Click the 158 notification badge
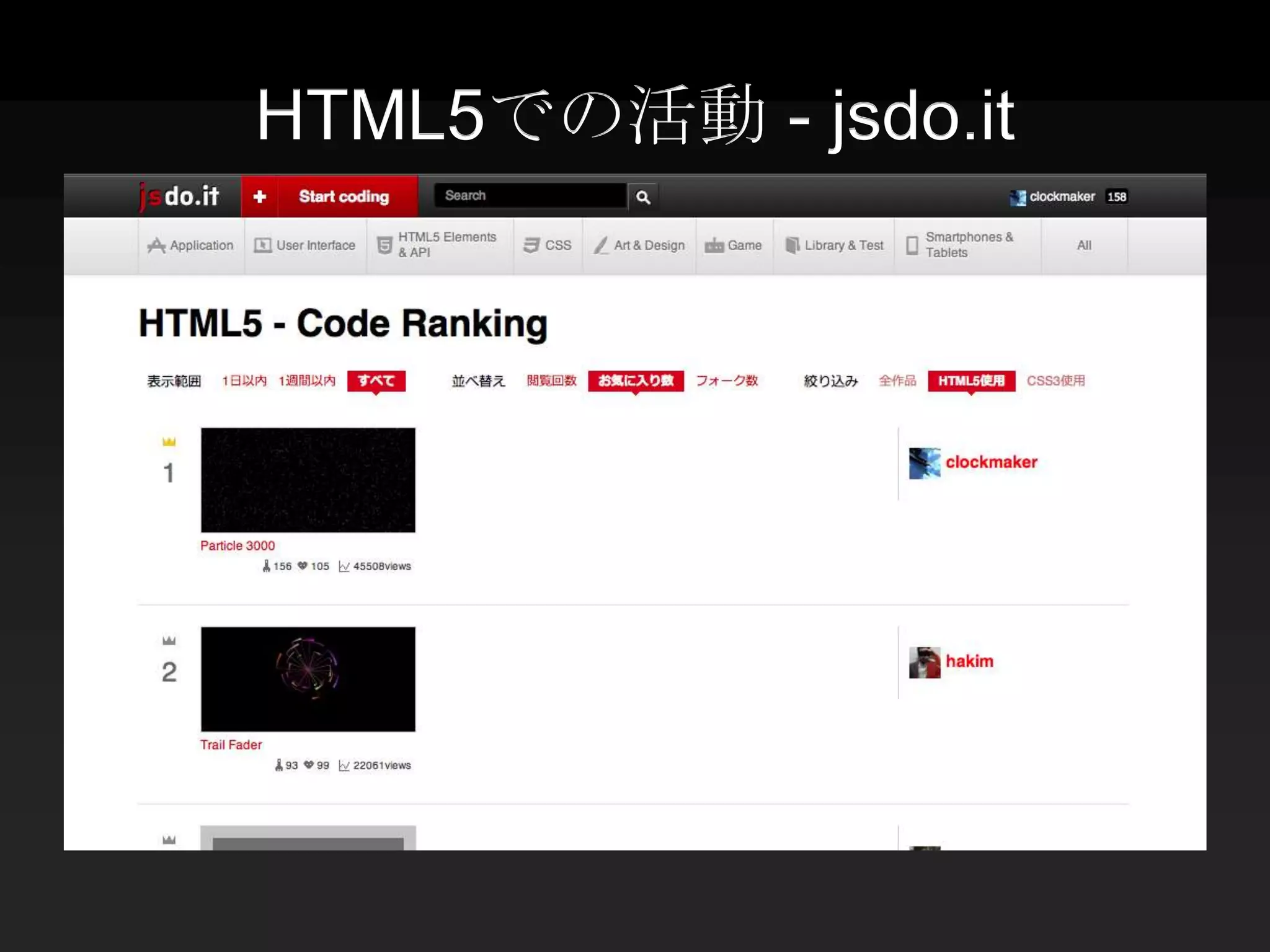1270x952 pixels. coord(1117,196)
